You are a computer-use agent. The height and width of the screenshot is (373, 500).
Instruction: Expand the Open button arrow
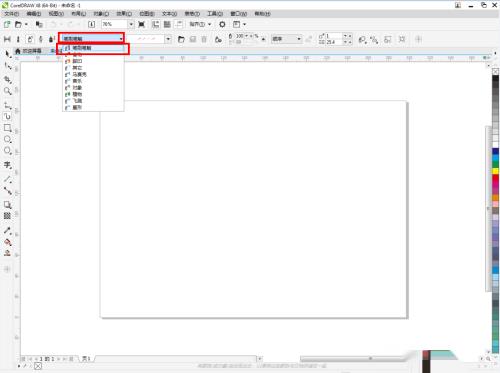coord(26,24)
